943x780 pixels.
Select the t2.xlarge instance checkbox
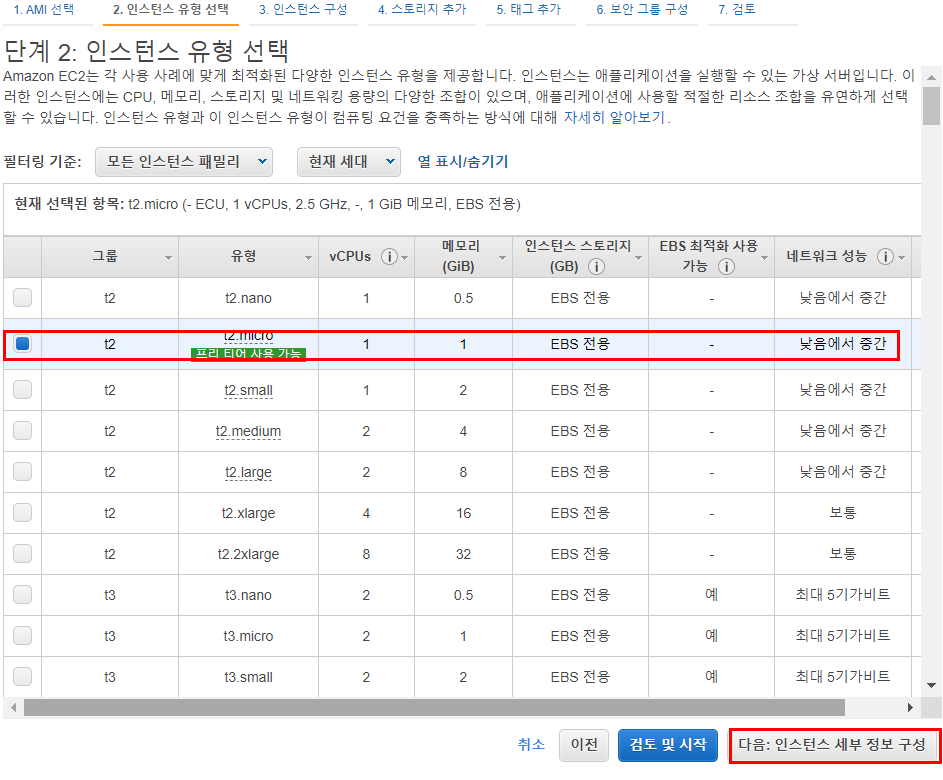pyautogui.click(x=23, y=512)
